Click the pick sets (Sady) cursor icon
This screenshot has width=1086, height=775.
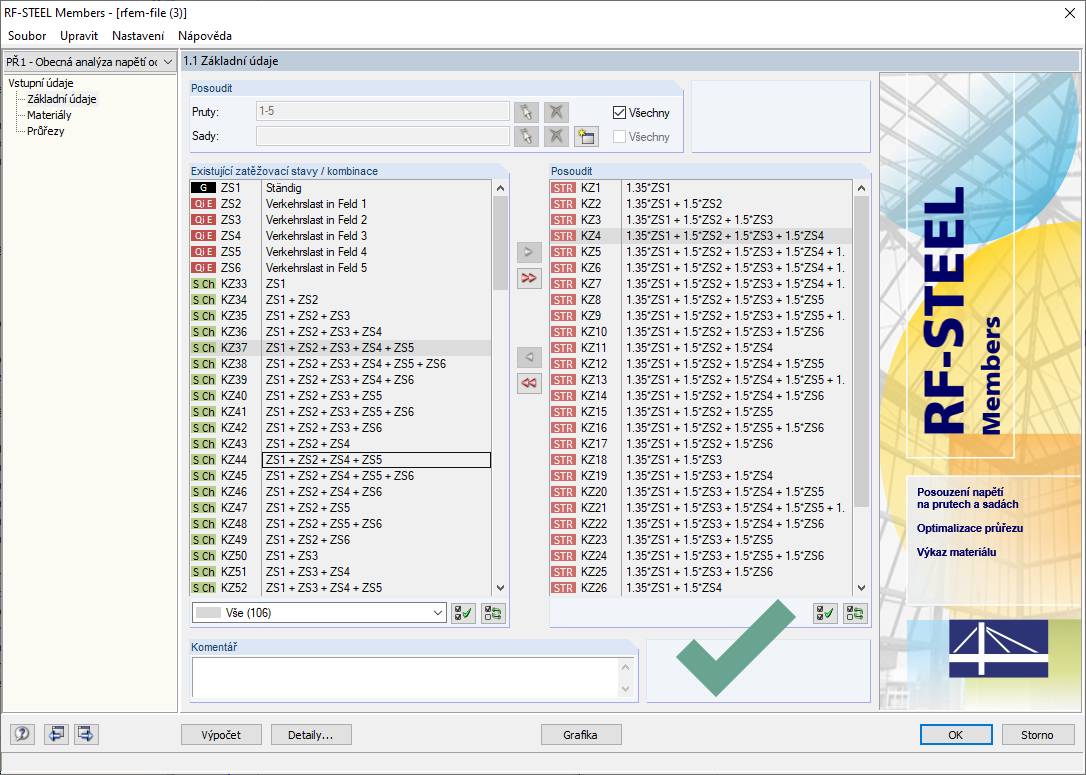[526, 136]
